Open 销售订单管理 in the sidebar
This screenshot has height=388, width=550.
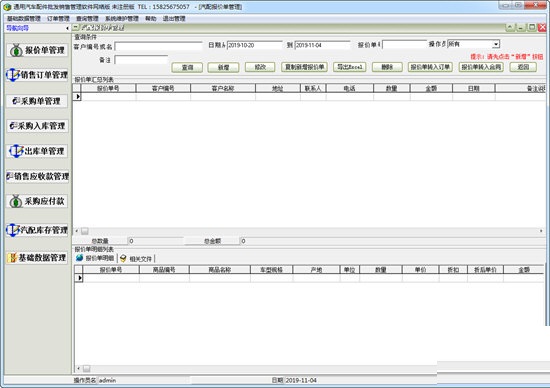click(37, 75)
